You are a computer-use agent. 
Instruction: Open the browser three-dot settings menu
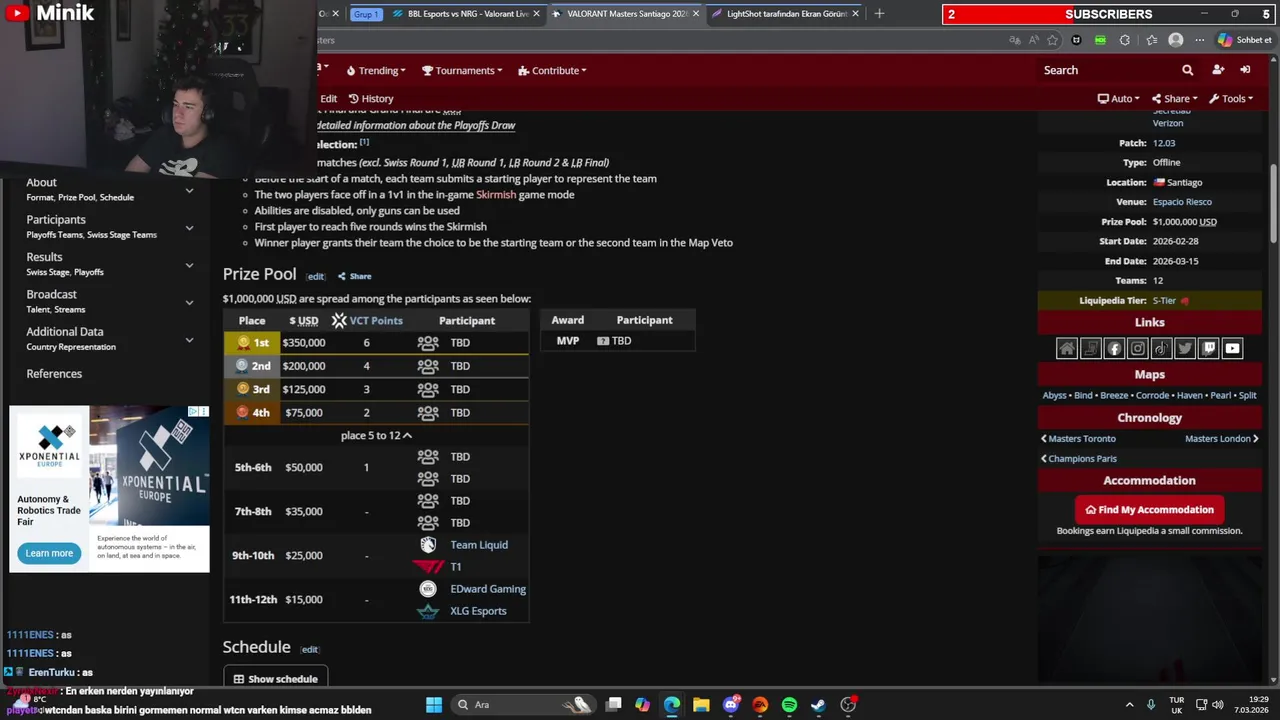1199,40
